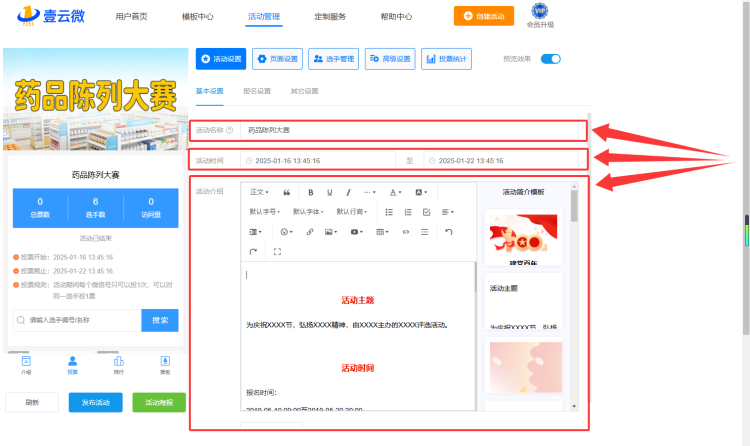
Task: Open the 投票统计 section button
Action: pos(446,59)
